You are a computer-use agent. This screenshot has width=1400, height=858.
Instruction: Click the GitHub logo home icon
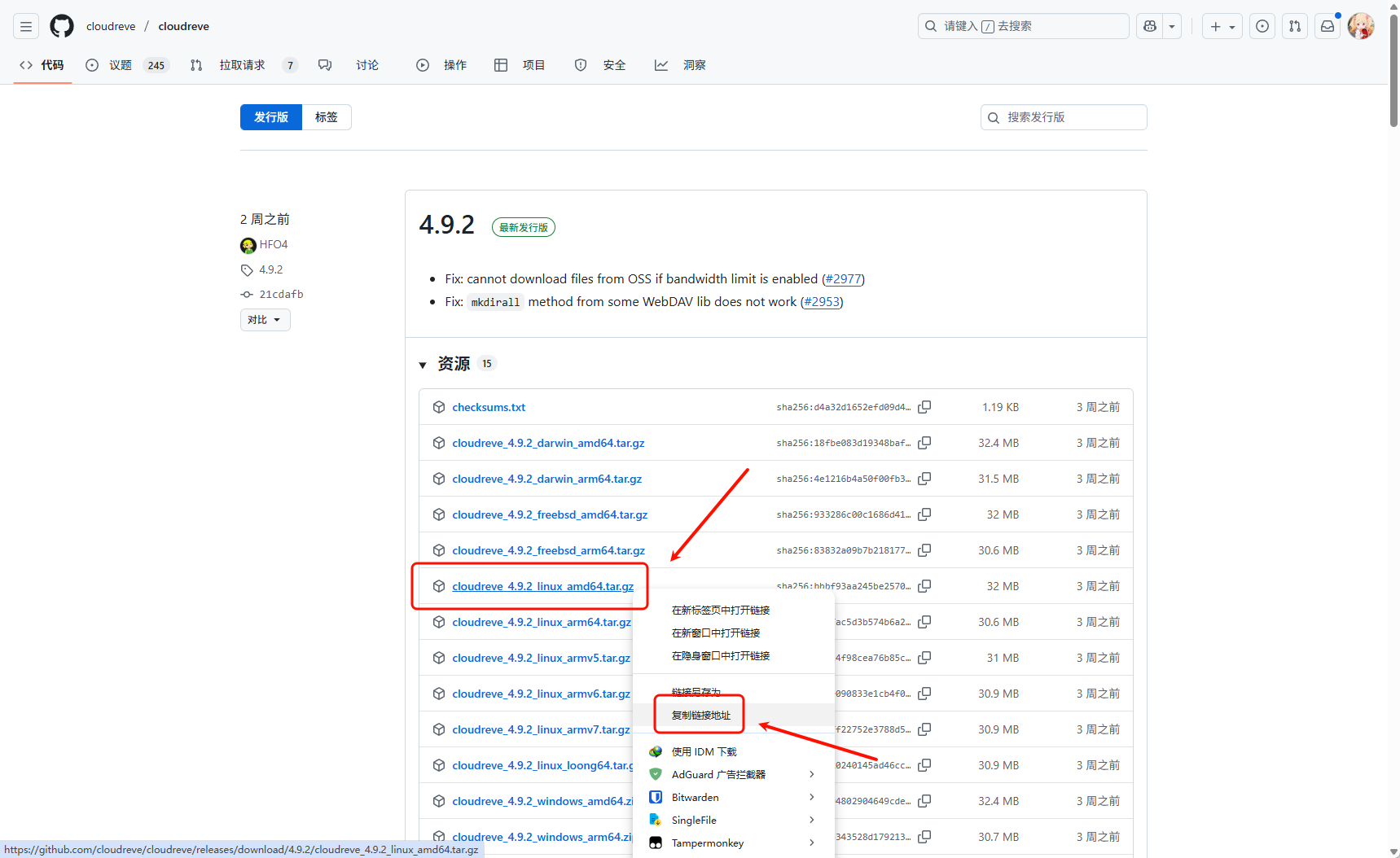click(62, 27)
